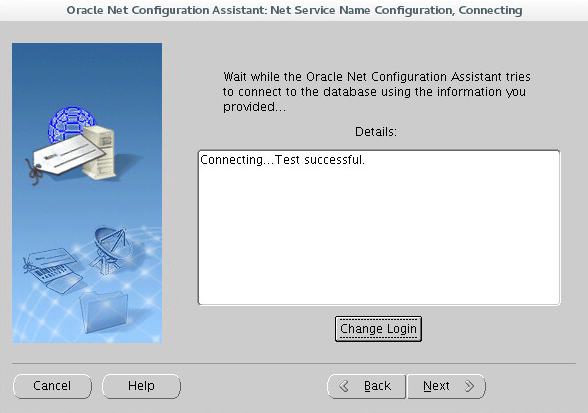Screen dimensions: 588x413
Task: Click the 'Wait while the Oracle Net' instruction text
Action: click(376, 92)
